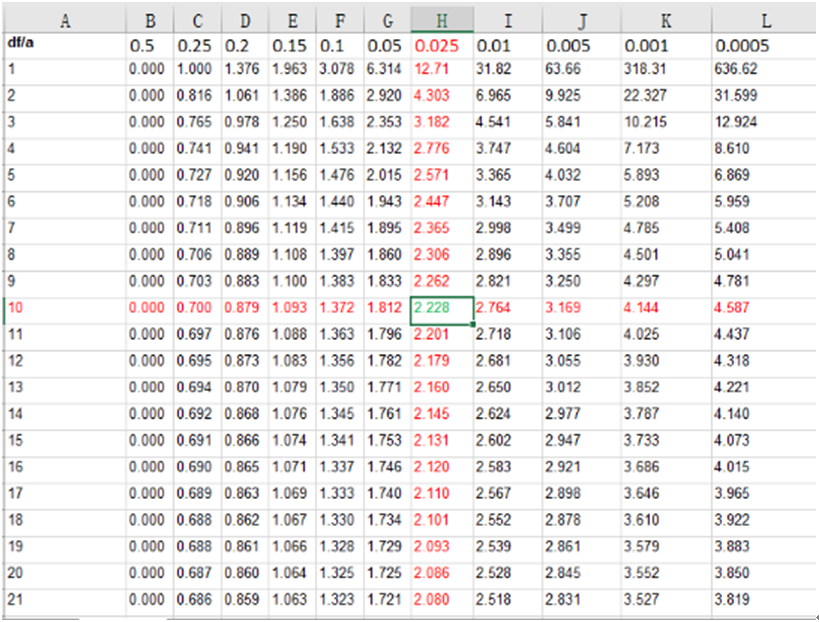Screen dimensions: 819x622
Task: Click the red 0.025 alpha cell
Action: tap(442, 46)
